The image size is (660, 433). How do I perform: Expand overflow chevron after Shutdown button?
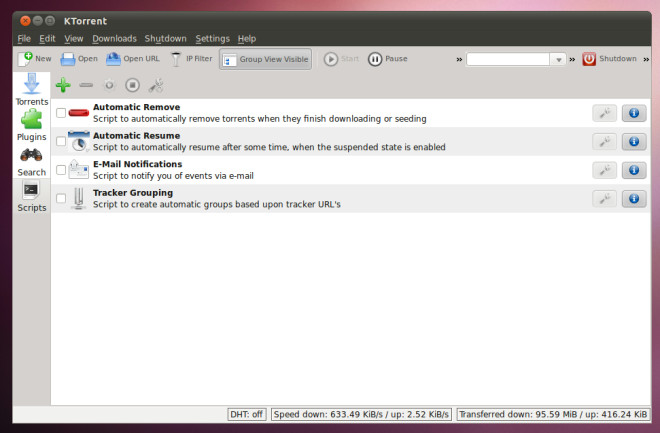click(646, 60)
